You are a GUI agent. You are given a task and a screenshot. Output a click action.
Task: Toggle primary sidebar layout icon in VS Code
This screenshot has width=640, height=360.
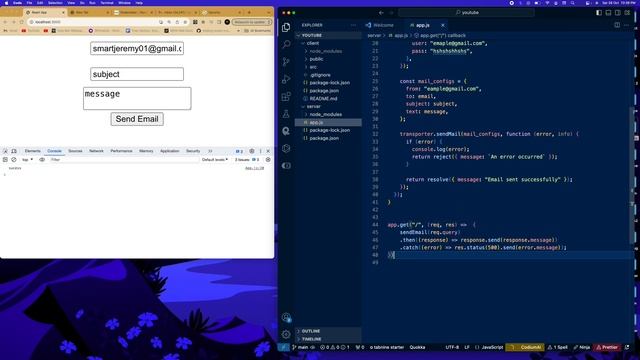point(599,13)
